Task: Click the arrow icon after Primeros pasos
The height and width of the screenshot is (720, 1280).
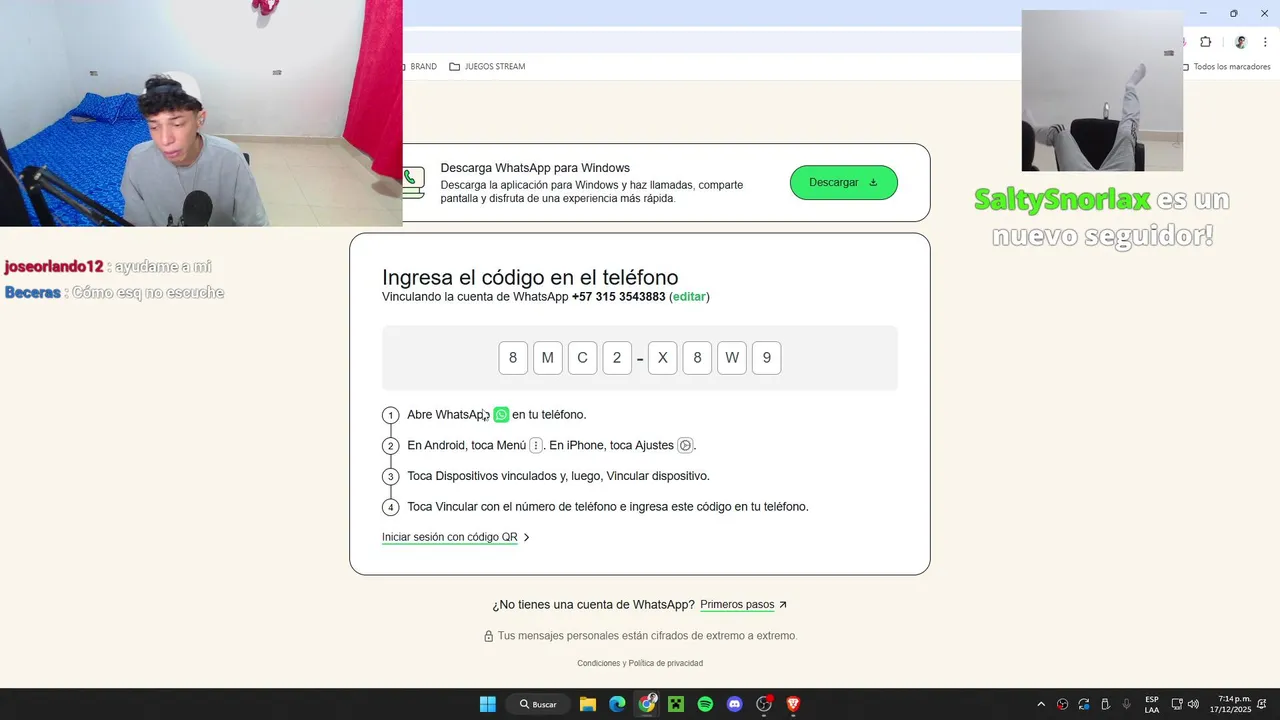Action: [x=783, y=605]
